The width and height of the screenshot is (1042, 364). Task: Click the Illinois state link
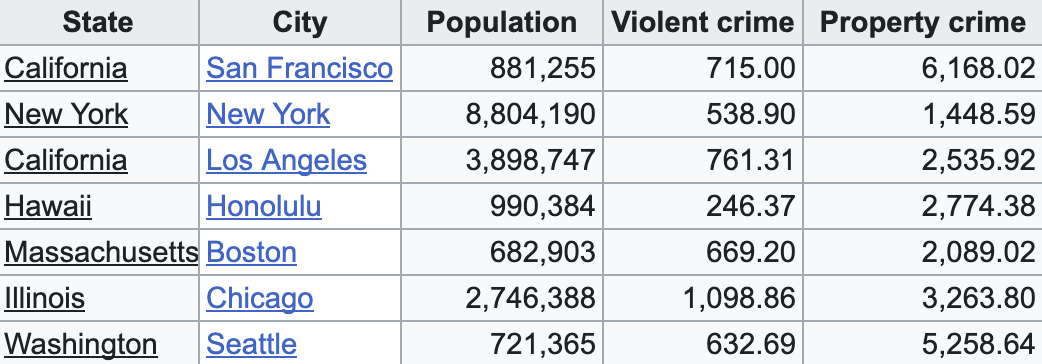pos(45,298)
